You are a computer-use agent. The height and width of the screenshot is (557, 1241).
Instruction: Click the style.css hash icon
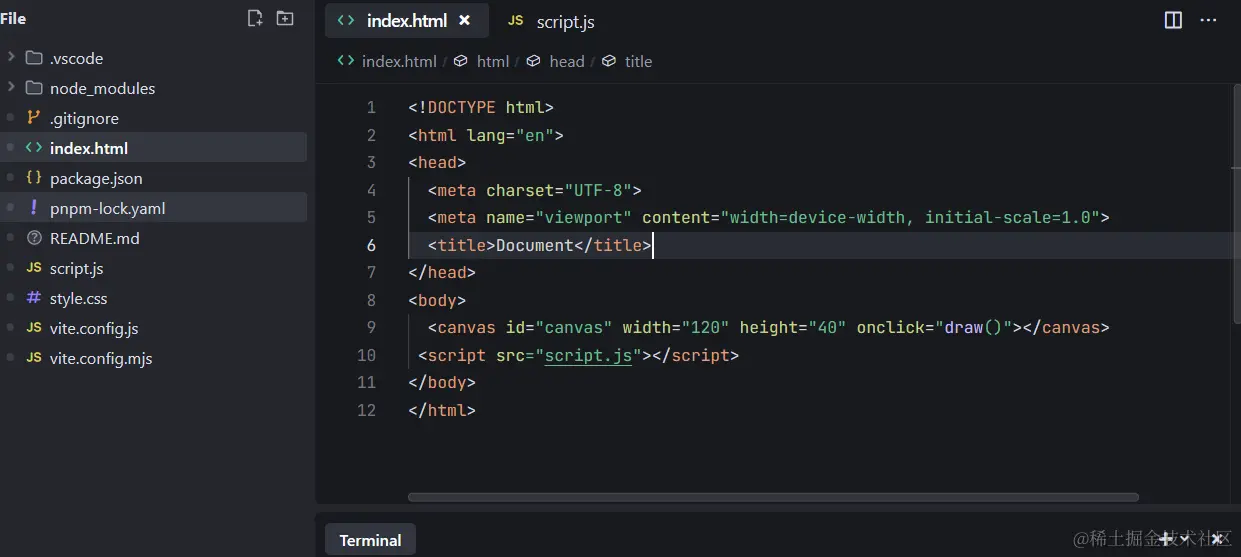coord(34,298)
